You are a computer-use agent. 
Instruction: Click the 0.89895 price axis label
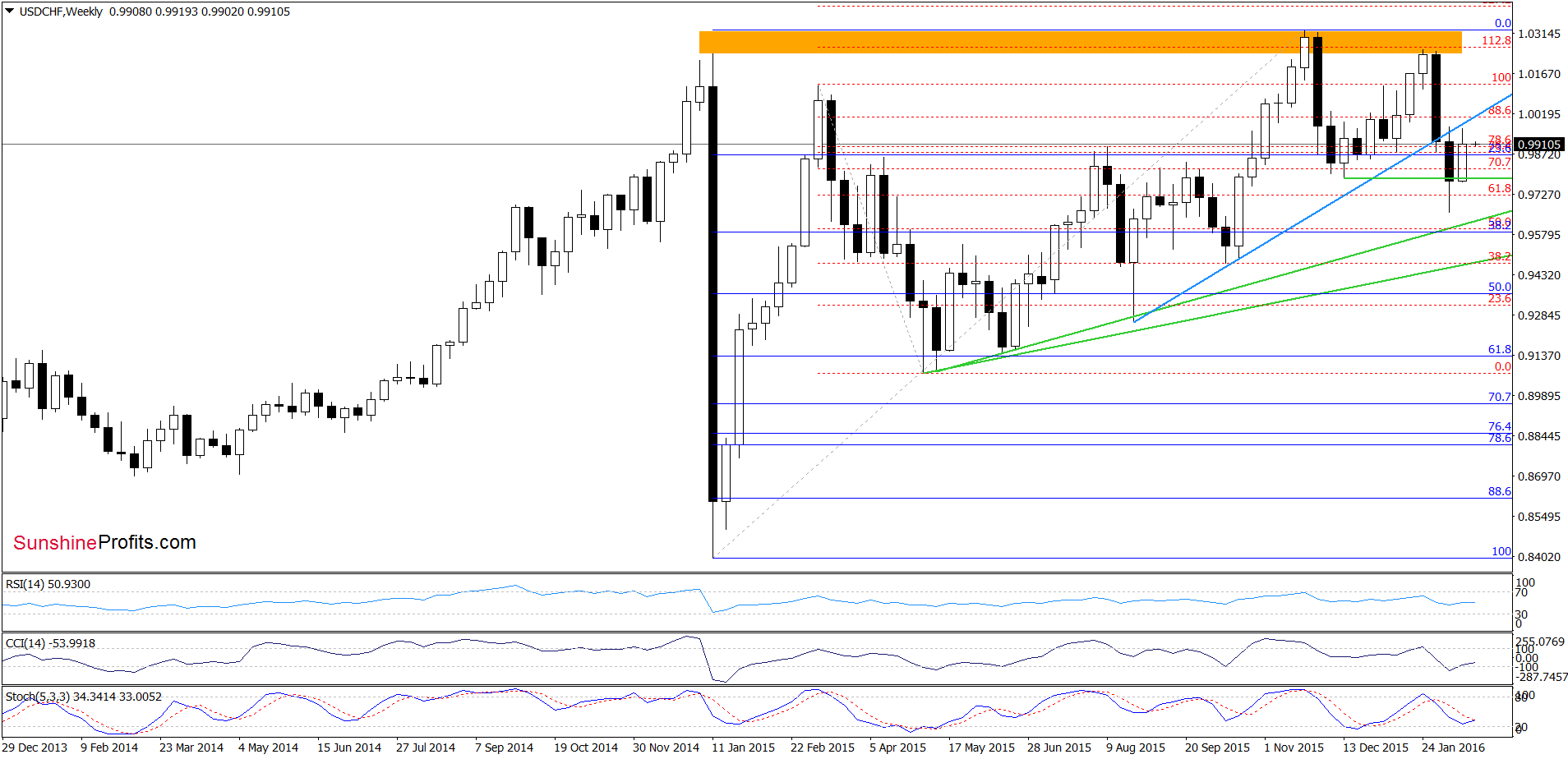(x=1539, y=396)
